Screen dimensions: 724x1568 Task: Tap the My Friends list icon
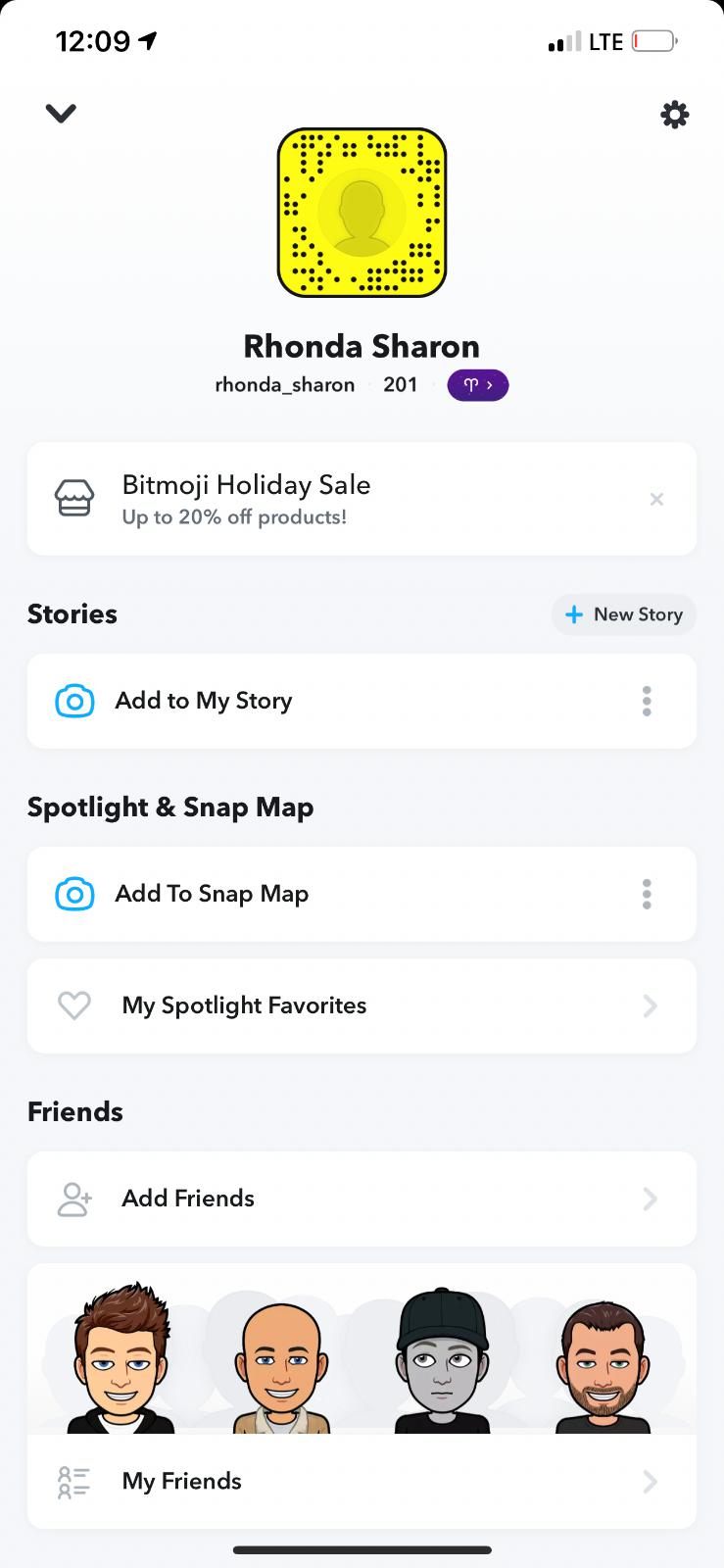[x=74, y=1481]
